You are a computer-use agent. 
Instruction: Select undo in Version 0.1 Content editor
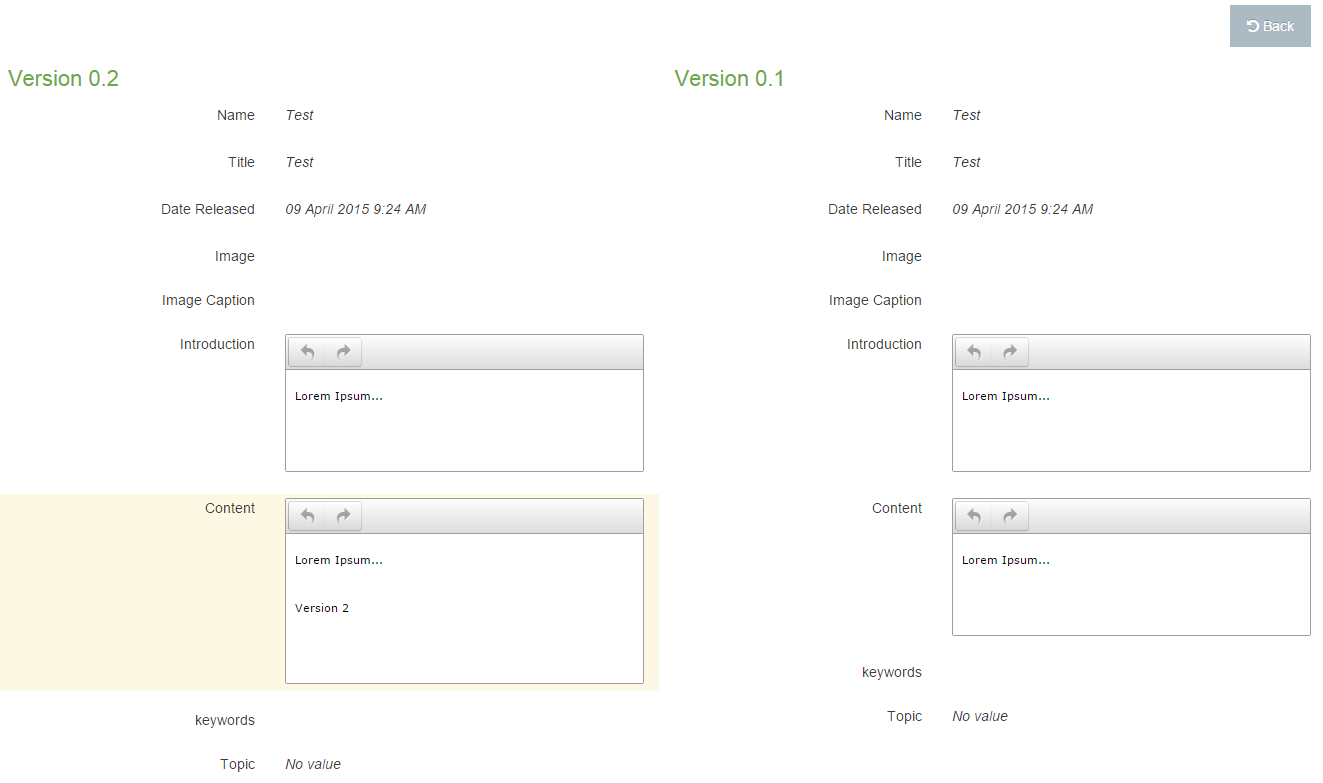coord(975,516)
